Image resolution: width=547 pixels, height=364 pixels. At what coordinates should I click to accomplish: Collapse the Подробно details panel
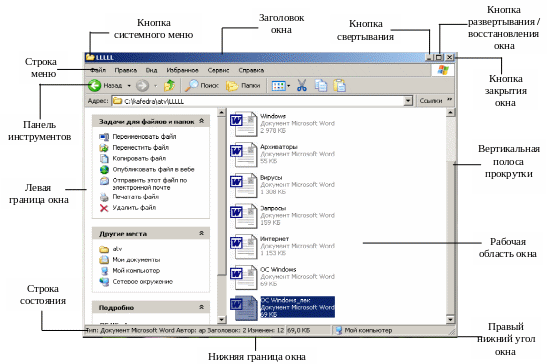pyautogui.click(x=201, y=307)
